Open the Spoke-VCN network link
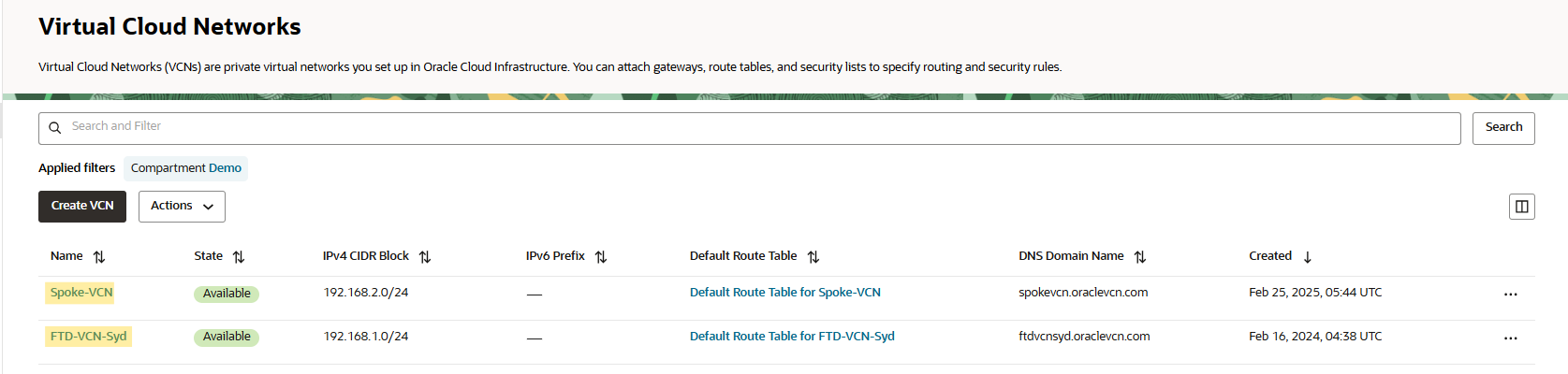Viewport: 1568px width, 374px height. coord(81,293)
